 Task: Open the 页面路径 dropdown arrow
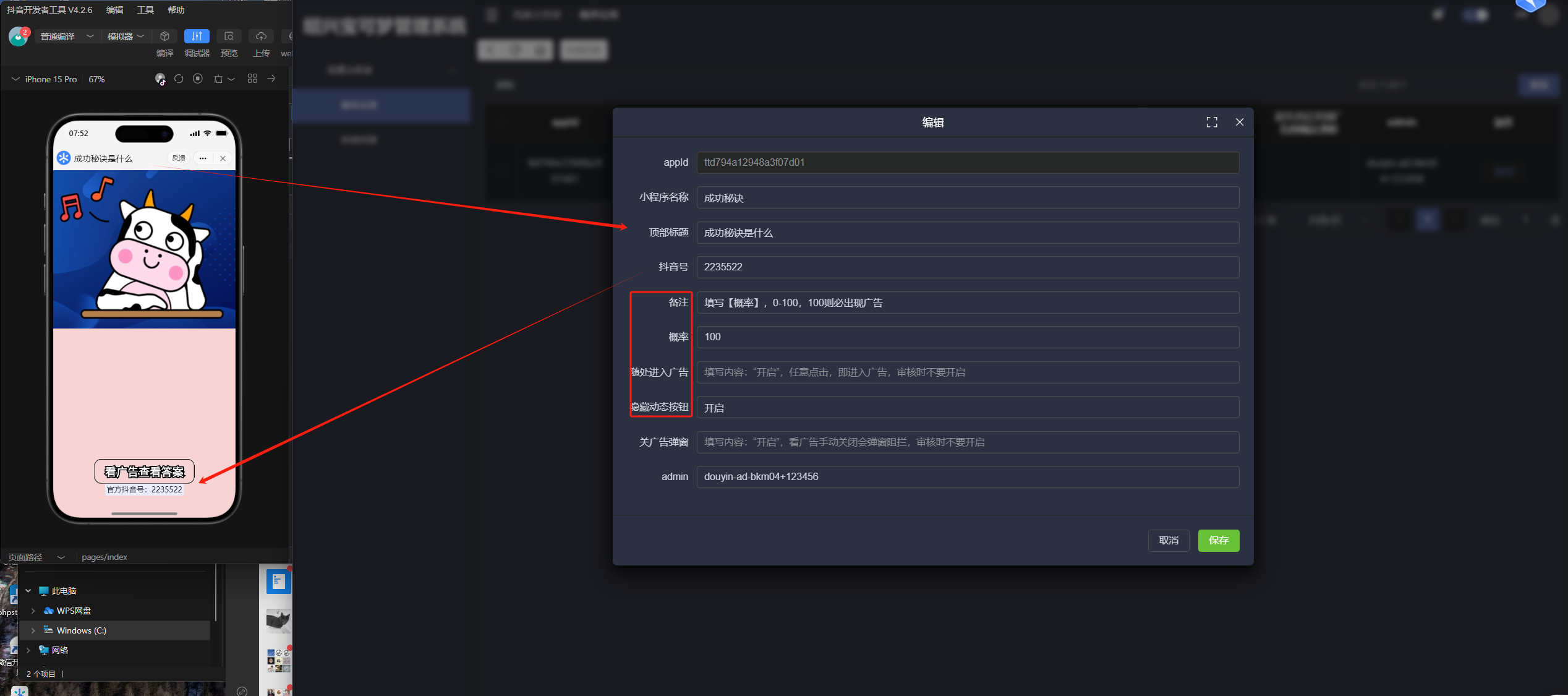coord(61,557)
